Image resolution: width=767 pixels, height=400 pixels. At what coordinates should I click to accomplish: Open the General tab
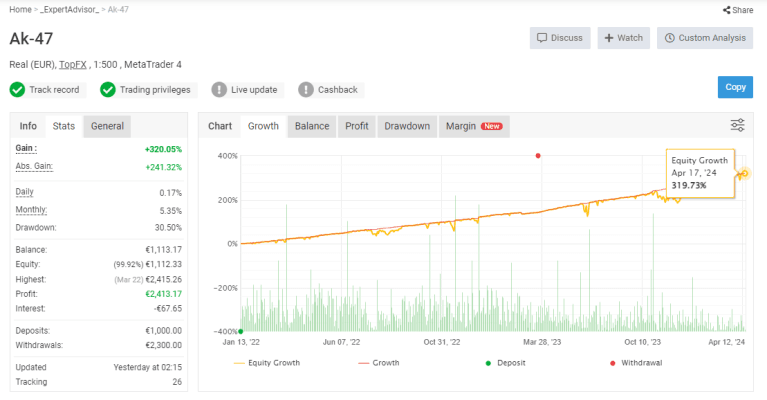pos(107,126)
